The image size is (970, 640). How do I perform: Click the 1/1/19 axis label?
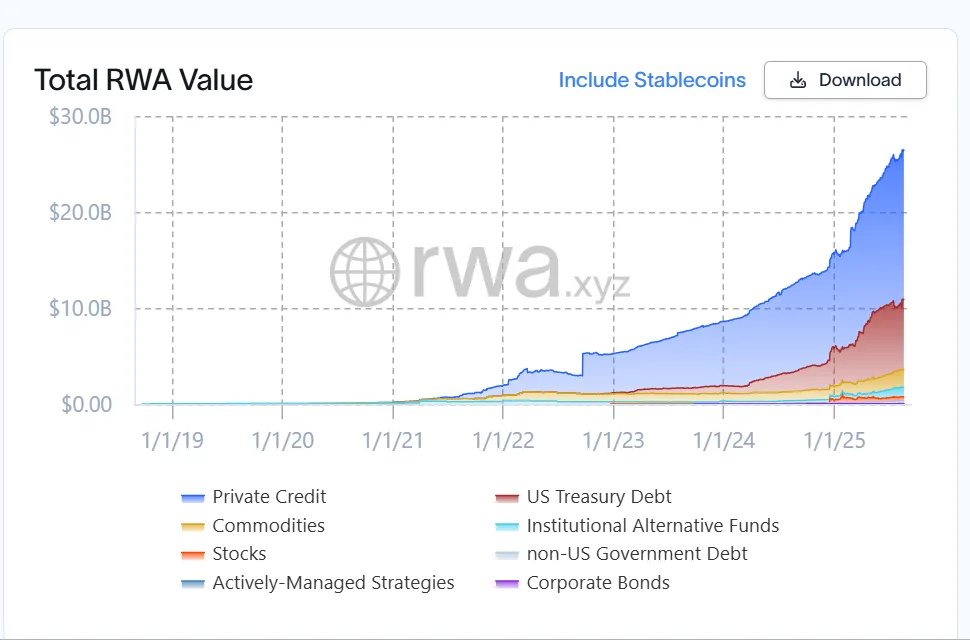click(x=172, y=439)
